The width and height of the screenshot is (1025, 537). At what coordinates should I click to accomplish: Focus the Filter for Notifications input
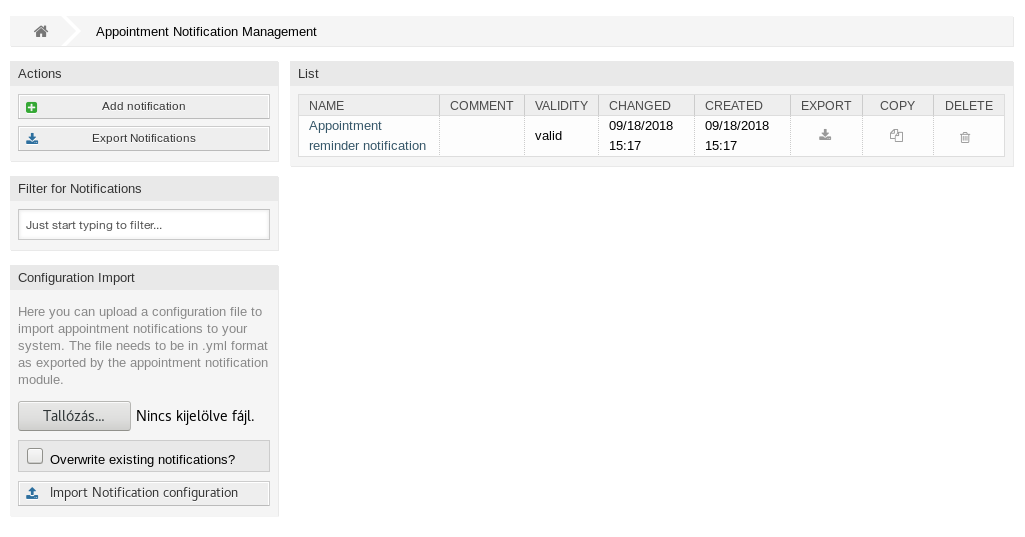pyautogui.click(x=144, y=224)
